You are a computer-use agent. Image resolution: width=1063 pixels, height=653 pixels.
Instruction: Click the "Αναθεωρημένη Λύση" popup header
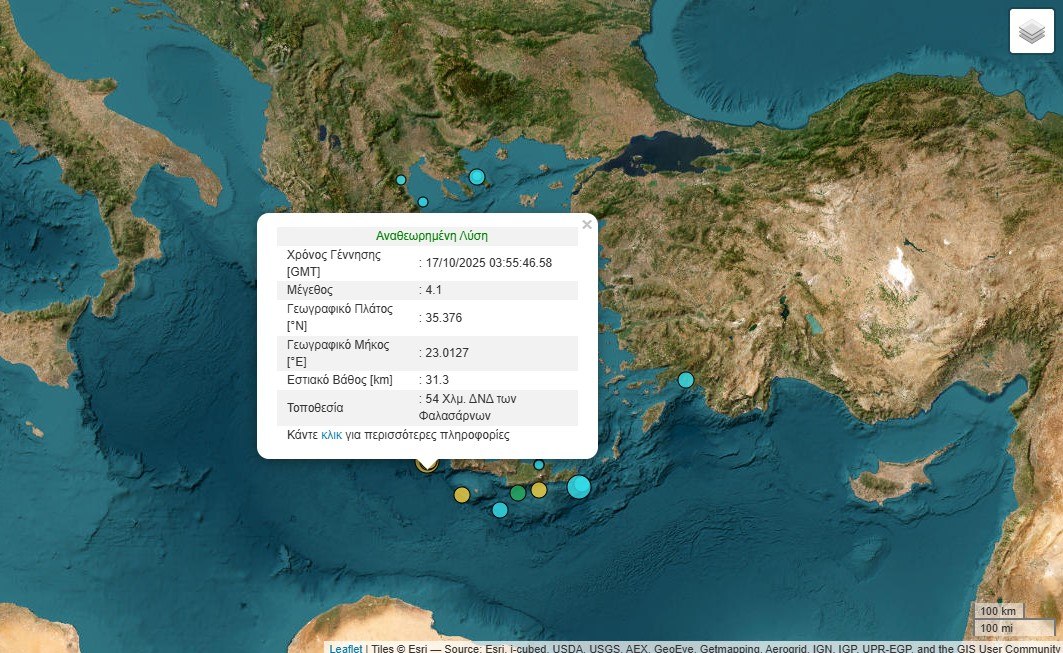point(432,236)
